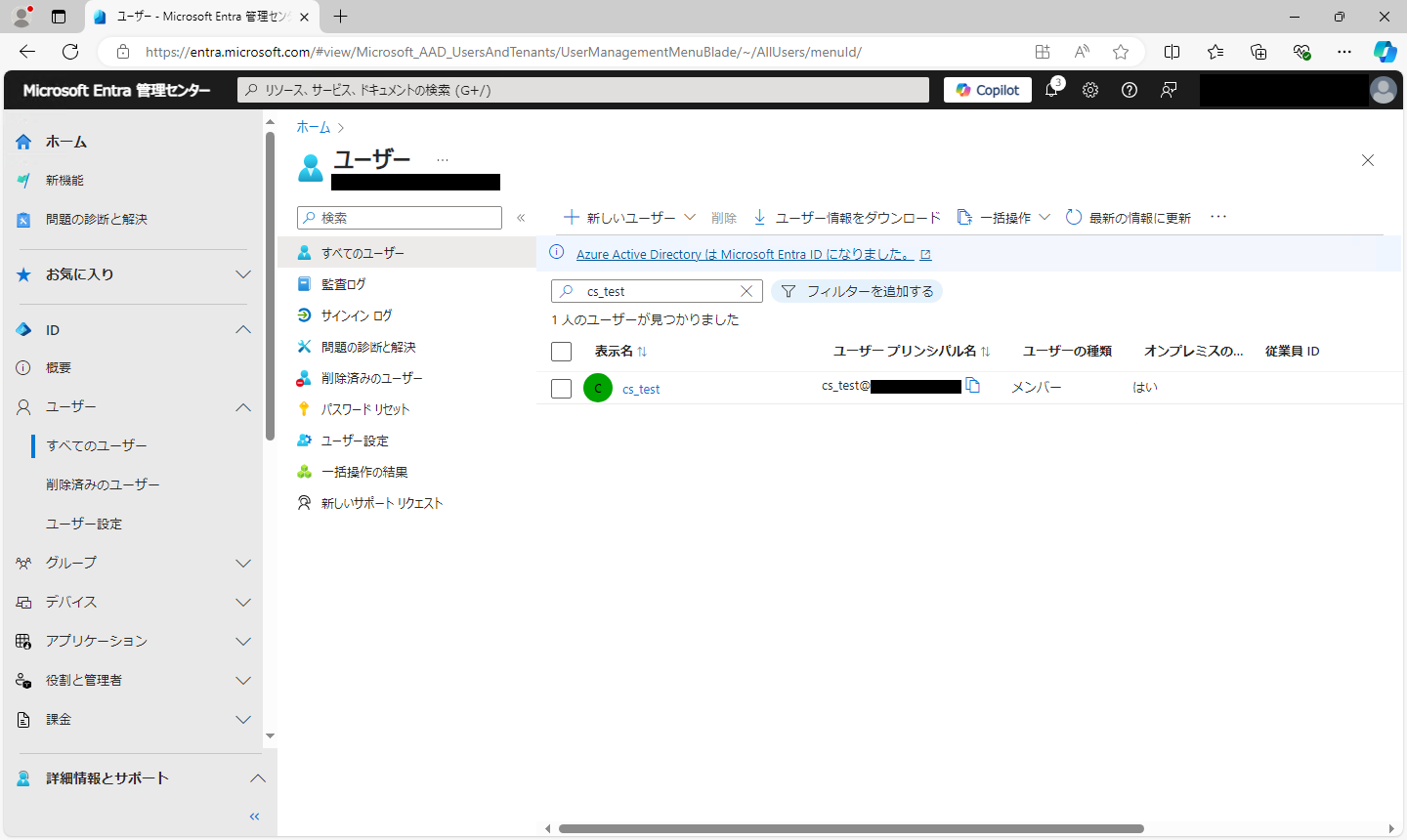Click ホーム breadcrumb link
Screen dimensions: 1407x840
pos(314,127)
